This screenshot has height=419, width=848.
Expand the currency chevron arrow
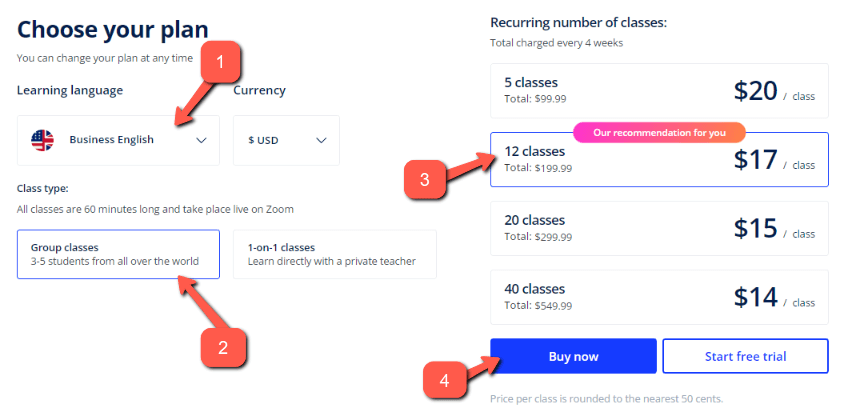(x=321, y=140)
